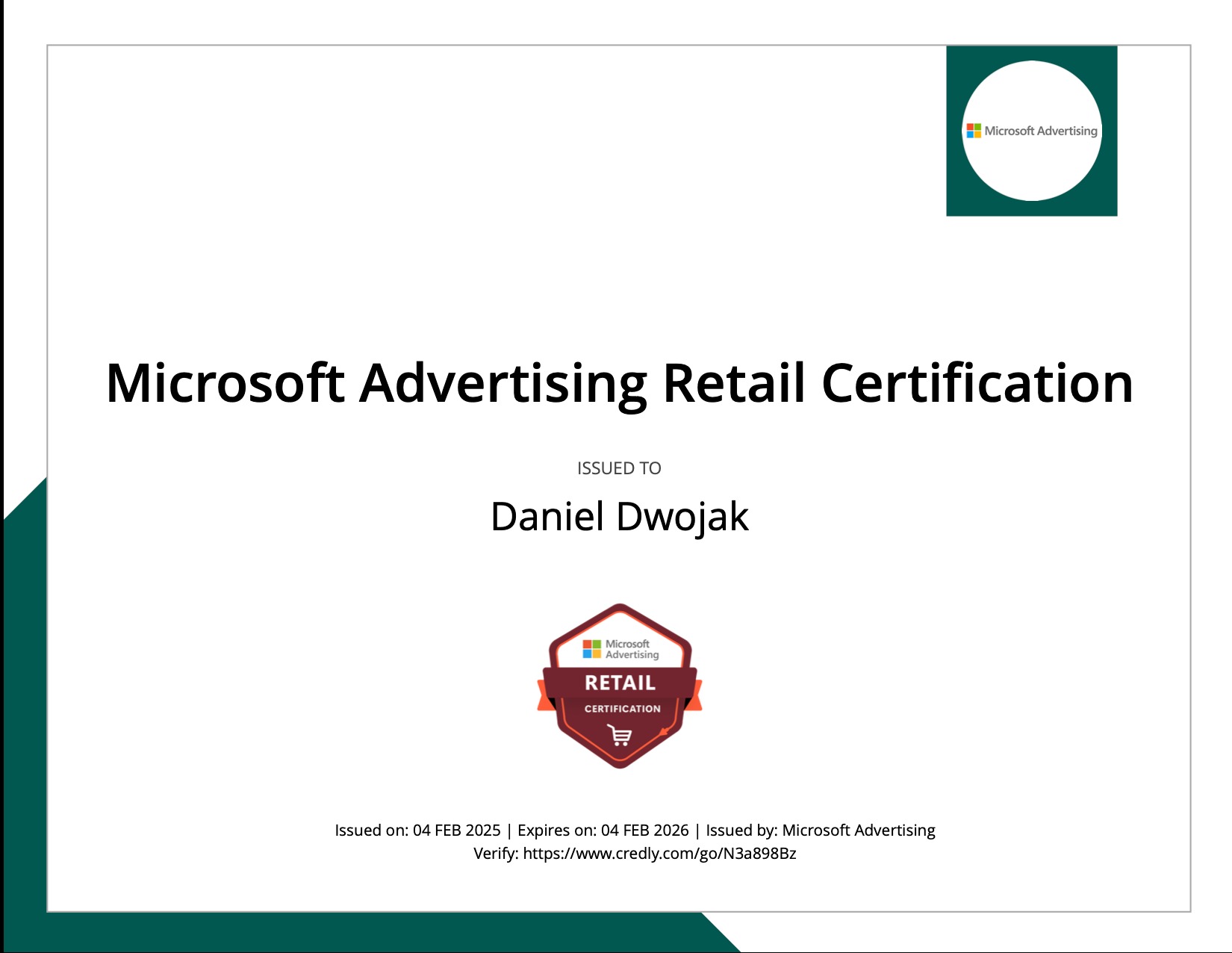Click the recipient name Daniel Dwojak
1232x953 pixels.
(618, 514)
